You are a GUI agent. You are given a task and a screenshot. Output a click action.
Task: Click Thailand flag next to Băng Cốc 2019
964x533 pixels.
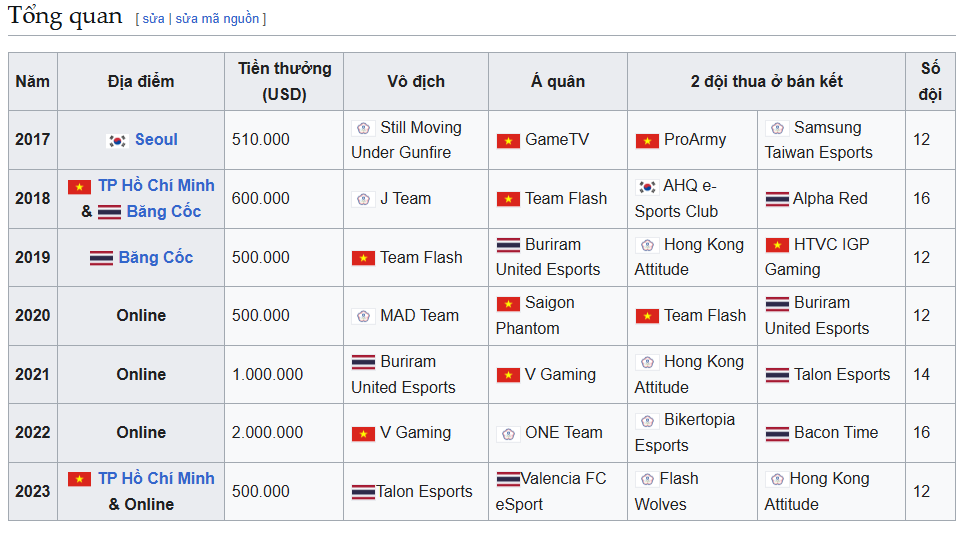pos(101,258)
